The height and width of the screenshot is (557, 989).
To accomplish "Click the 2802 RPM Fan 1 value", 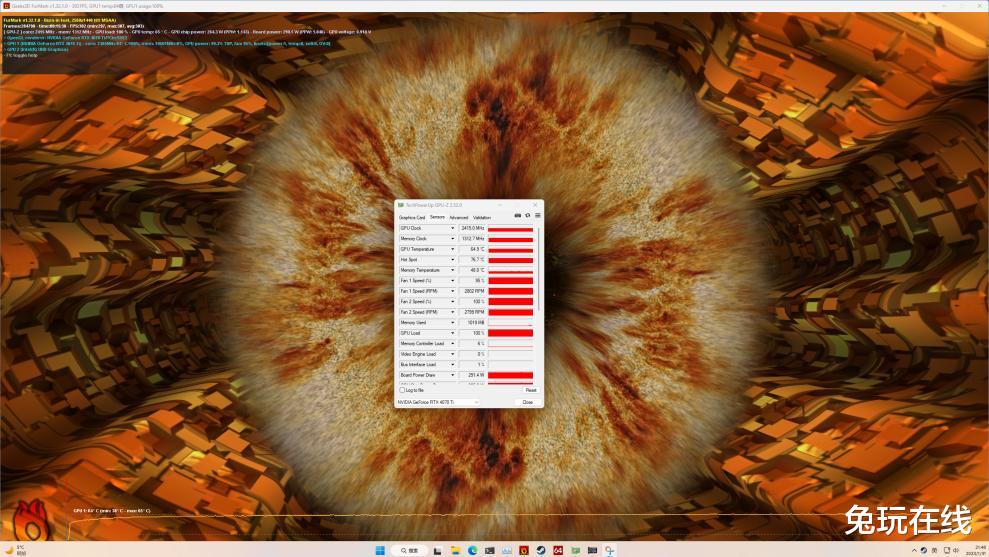I will [x=472, y=291].
